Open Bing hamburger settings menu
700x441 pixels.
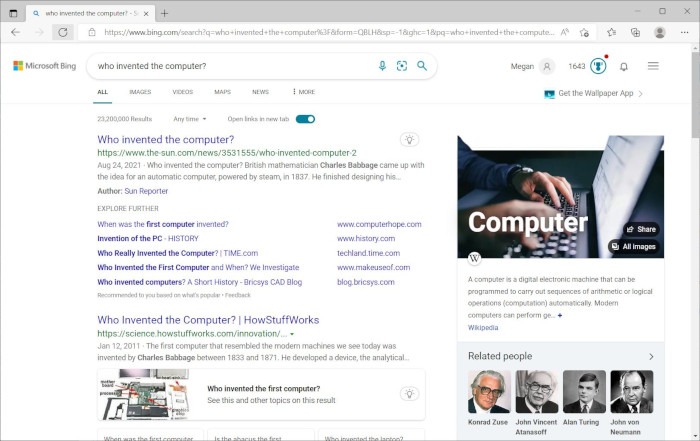653,66
